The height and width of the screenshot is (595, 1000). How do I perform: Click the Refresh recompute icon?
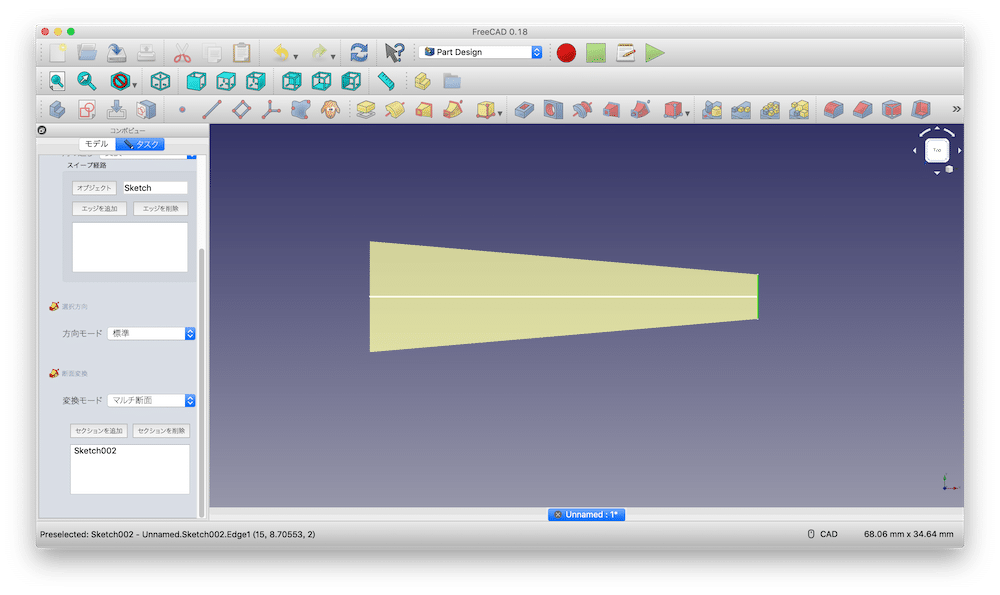point(359,53)
